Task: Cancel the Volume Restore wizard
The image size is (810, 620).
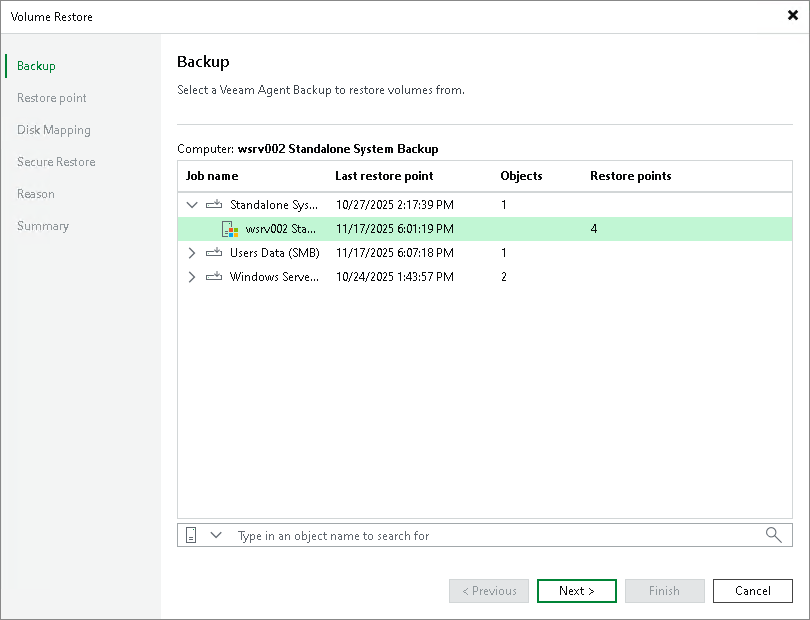Action: click(x=752, y=590)
